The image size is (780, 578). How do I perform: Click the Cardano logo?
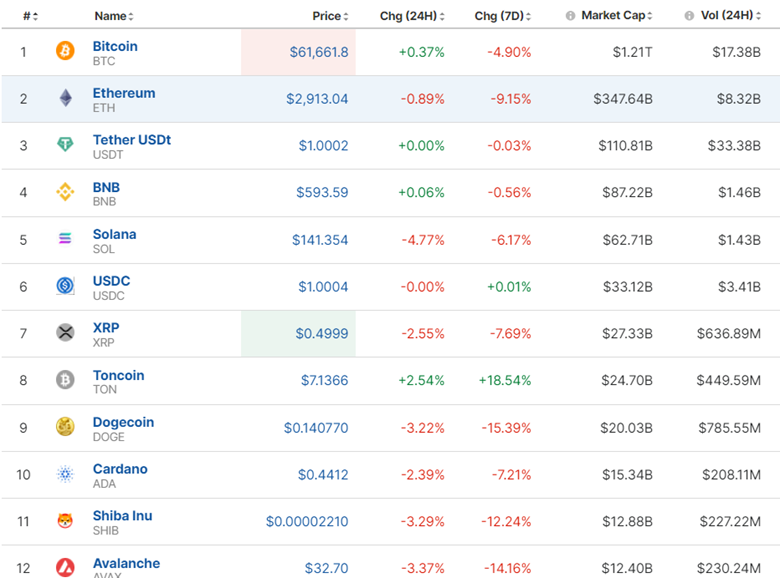pos(65,474)
